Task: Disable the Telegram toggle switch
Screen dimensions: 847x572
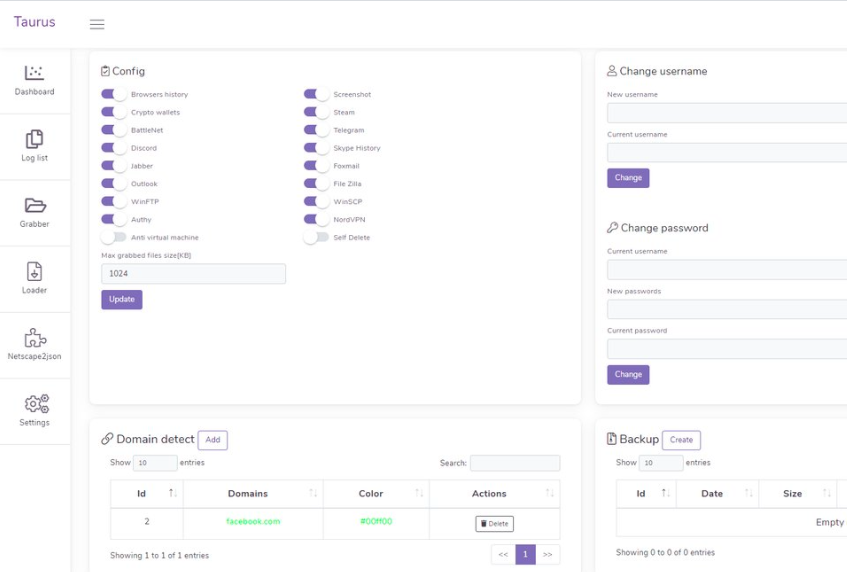Action: pos(316,131)
